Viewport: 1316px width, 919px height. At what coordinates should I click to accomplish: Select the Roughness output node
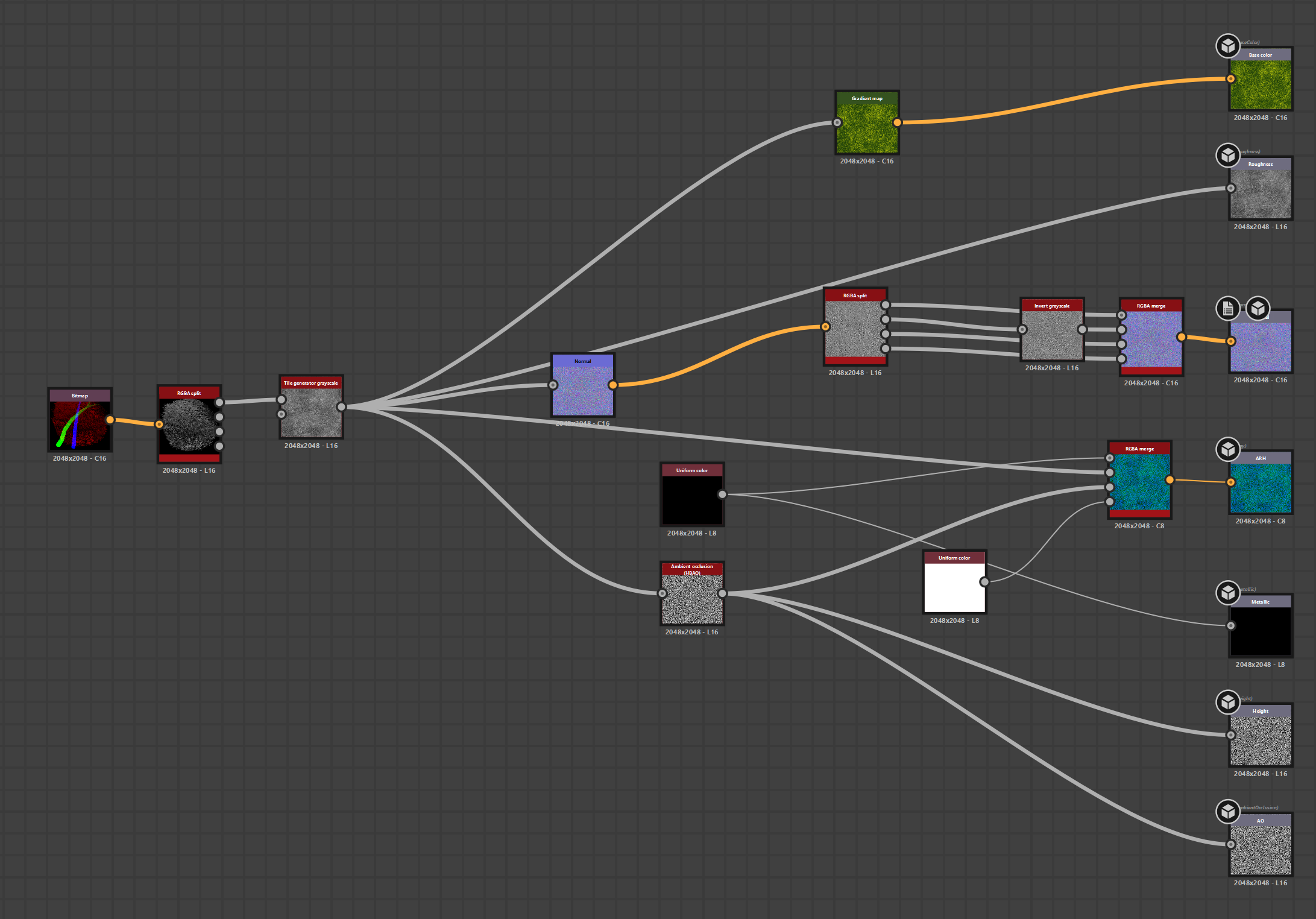point(1261,188)
